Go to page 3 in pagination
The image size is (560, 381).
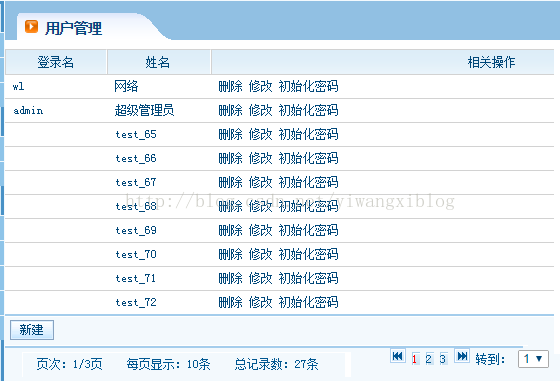(443, 359)
